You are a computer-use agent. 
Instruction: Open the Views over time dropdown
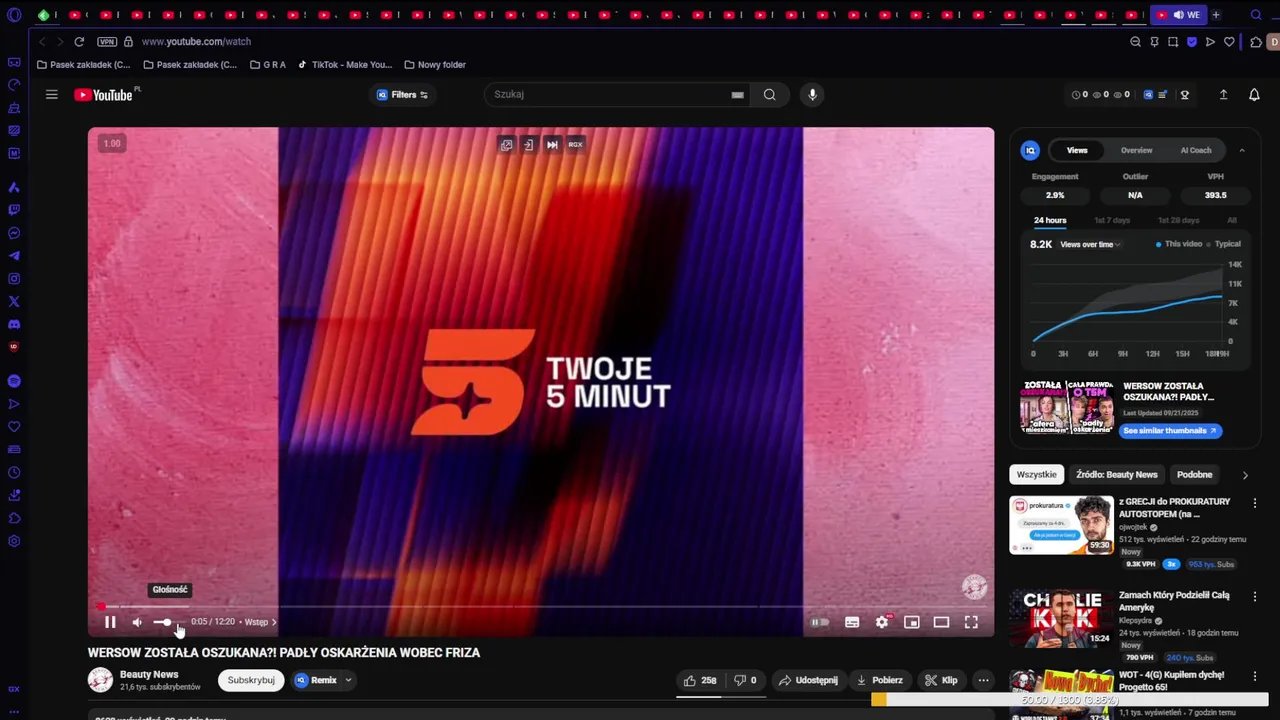point(1090,244)
